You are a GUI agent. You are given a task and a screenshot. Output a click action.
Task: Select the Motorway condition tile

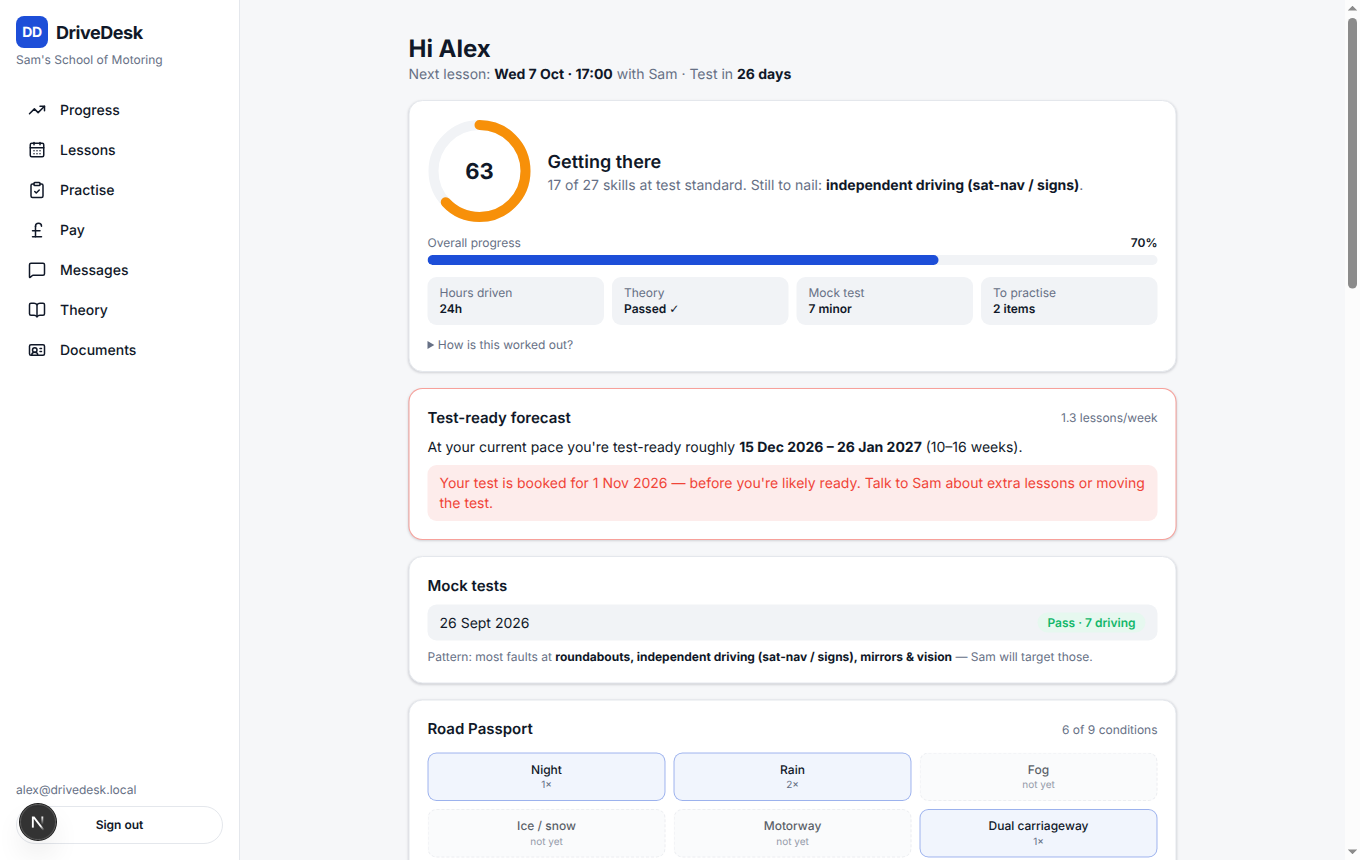[792, 833]
